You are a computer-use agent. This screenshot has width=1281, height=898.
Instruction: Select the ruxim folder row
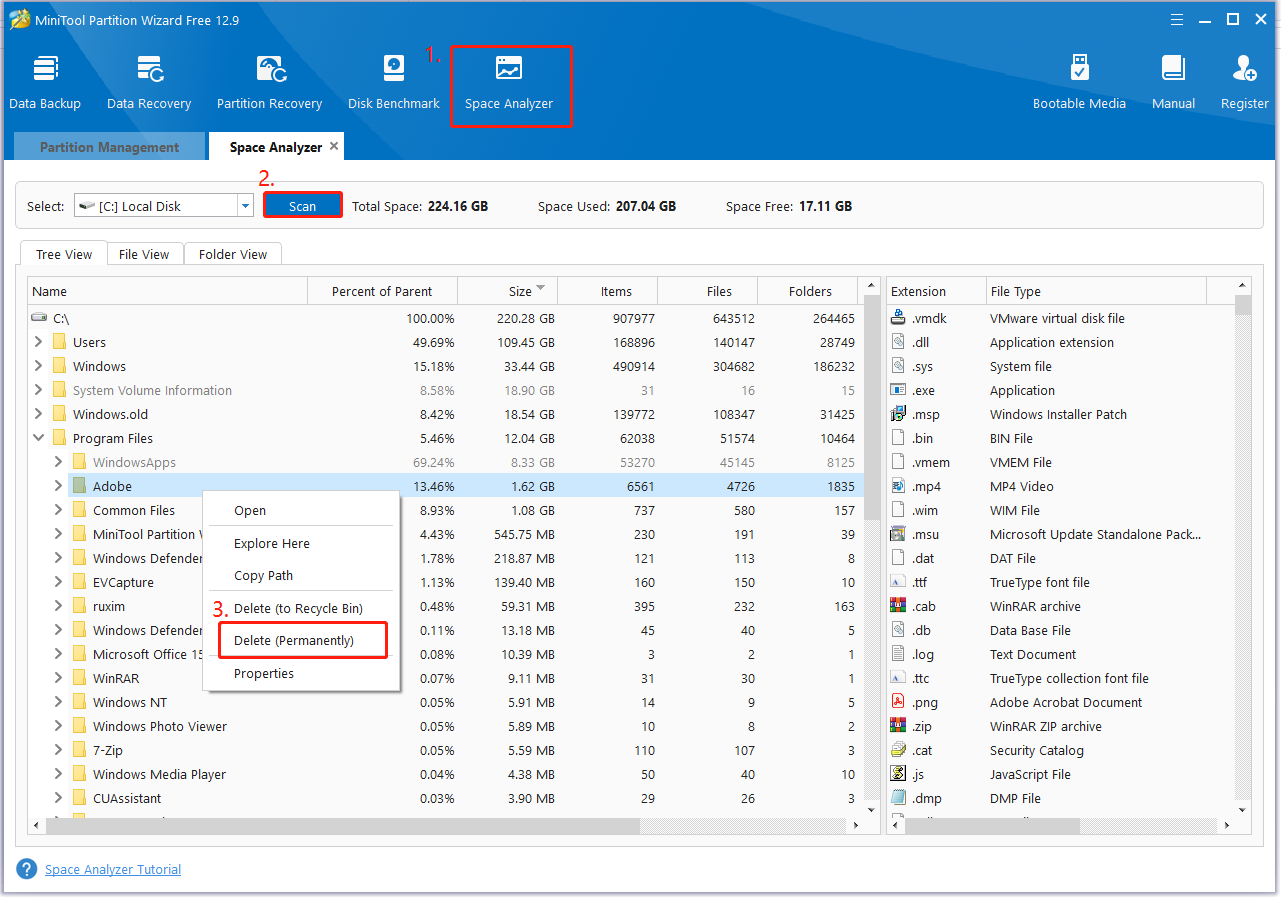pyautogui.click(x=445, y=606)
